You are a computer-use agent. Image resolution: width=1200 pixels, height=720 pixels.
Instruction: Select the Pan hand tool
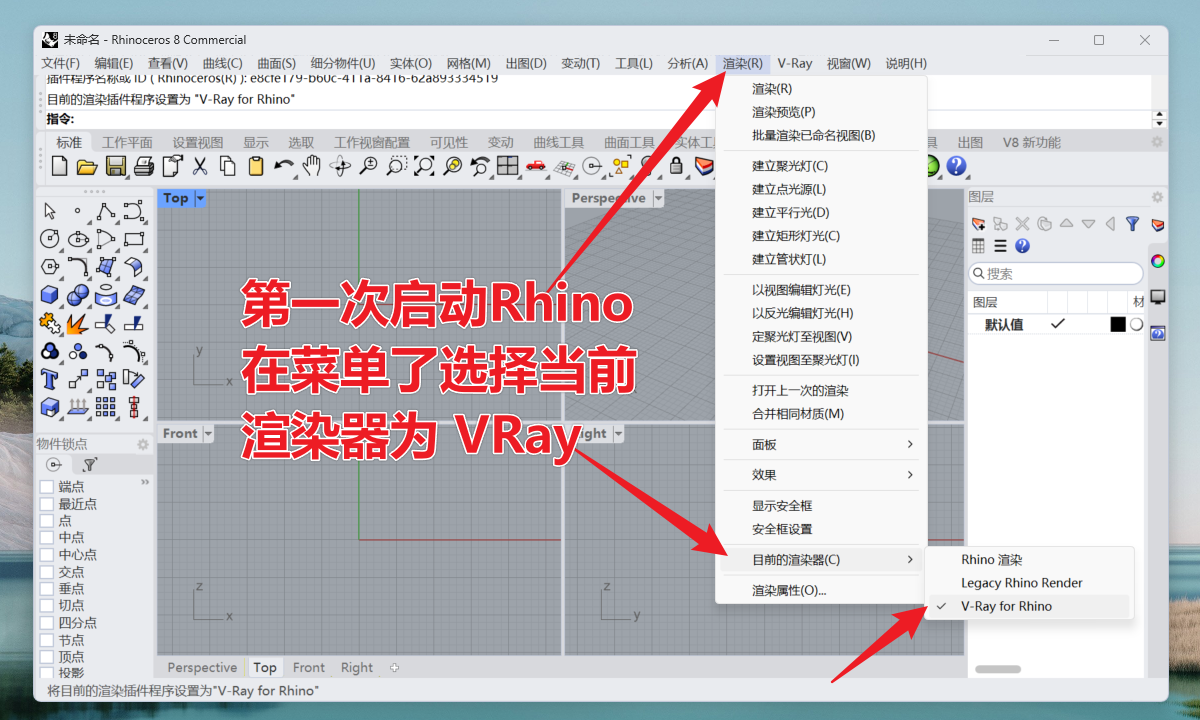[312, 166]
